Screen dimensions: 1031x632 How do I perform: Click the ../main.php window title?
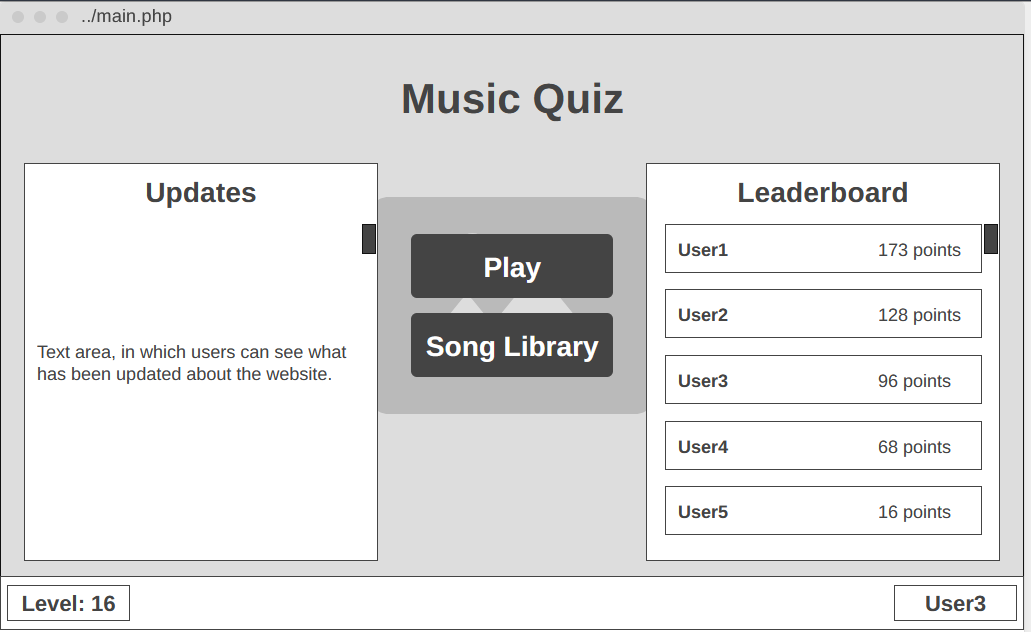126,17
